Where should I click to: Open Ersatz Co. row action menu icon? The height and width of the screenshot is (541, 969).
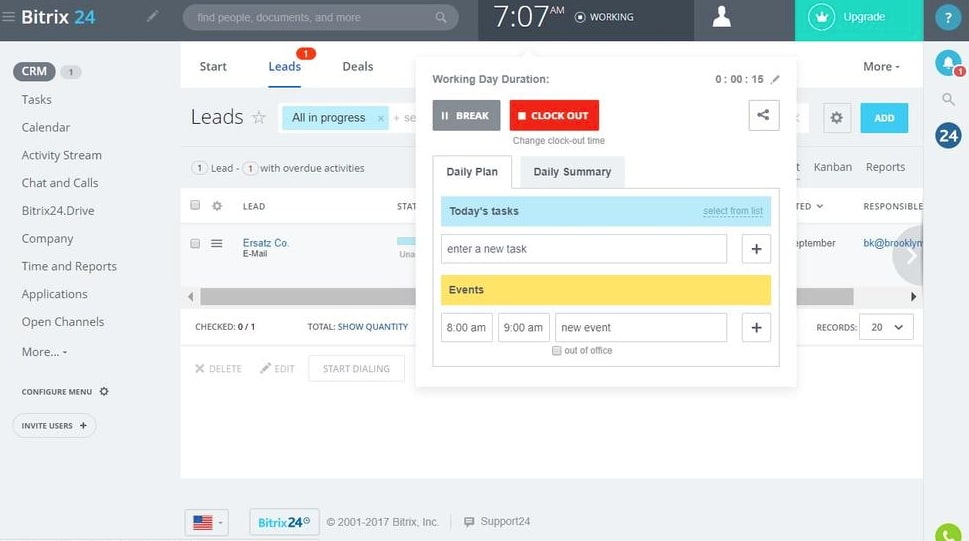(x=216, y=244)
